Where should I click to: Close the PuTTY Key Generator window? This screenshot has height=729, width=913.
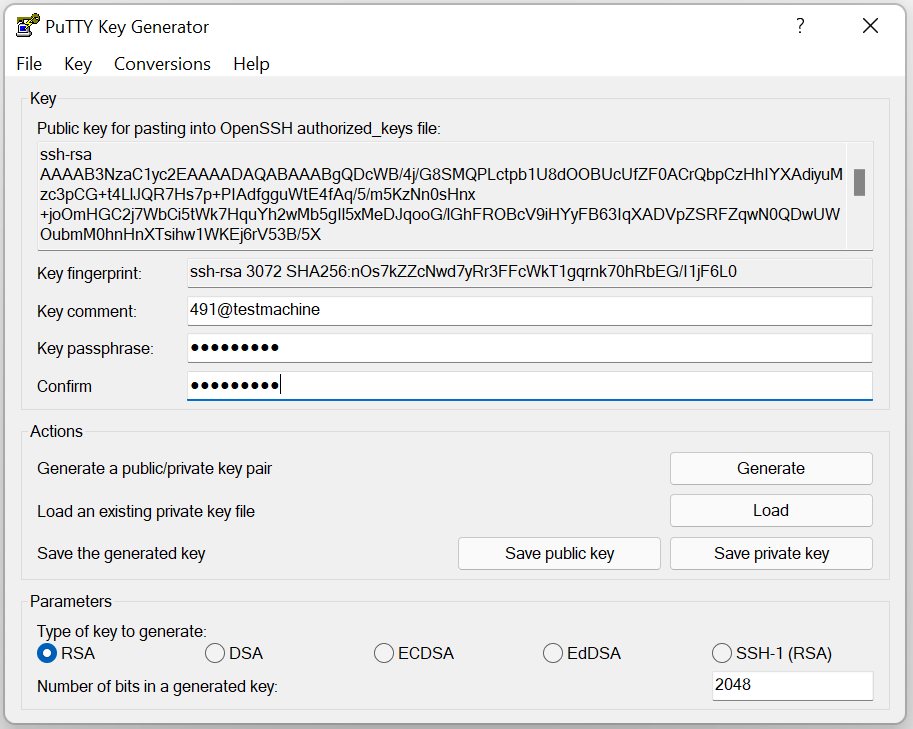870,26
